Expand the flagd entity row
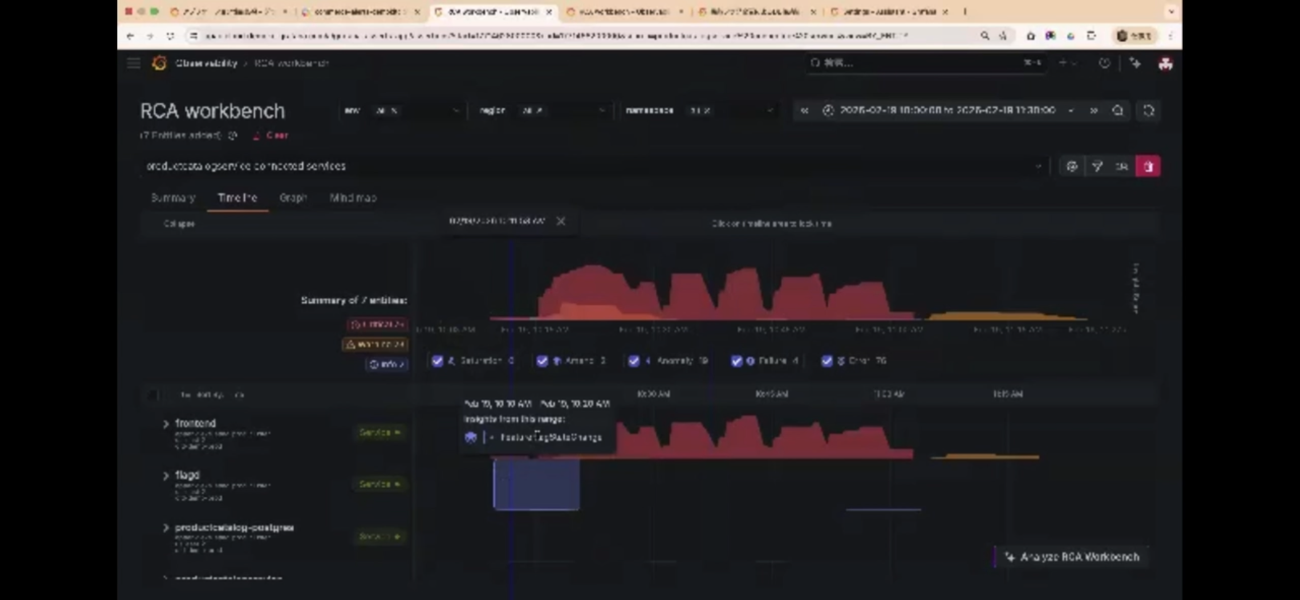Screen dimensions: 1300x600 point(166,476)
